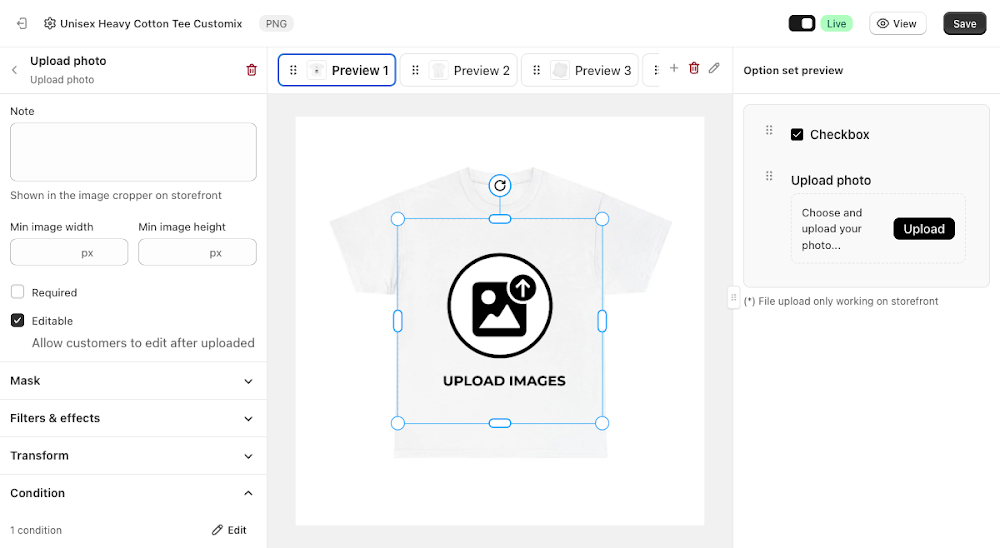Click the 'Choose and upload your photo...' text
This screenshot has width=1000, height=548.
(x=832, y=229)
